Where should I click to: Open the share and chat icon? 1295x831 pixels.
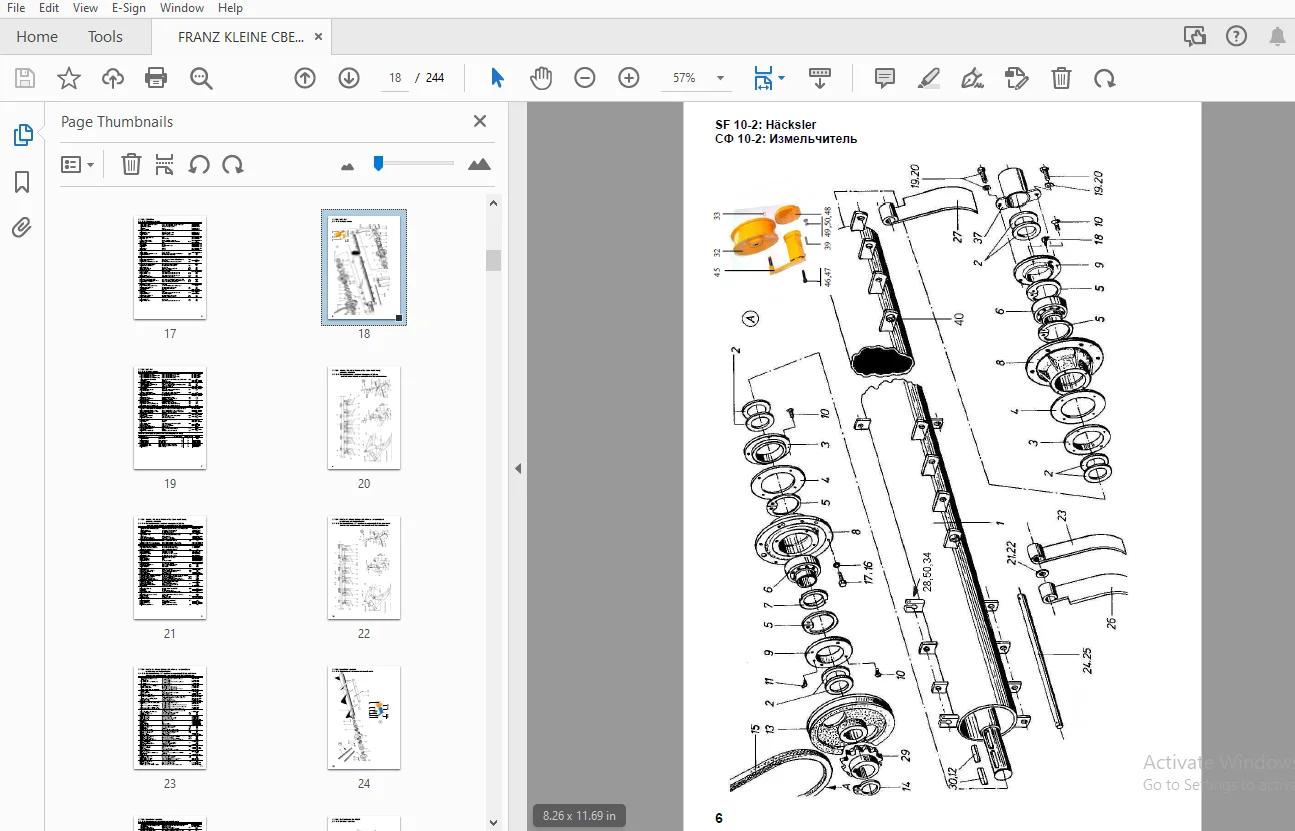1195,37
